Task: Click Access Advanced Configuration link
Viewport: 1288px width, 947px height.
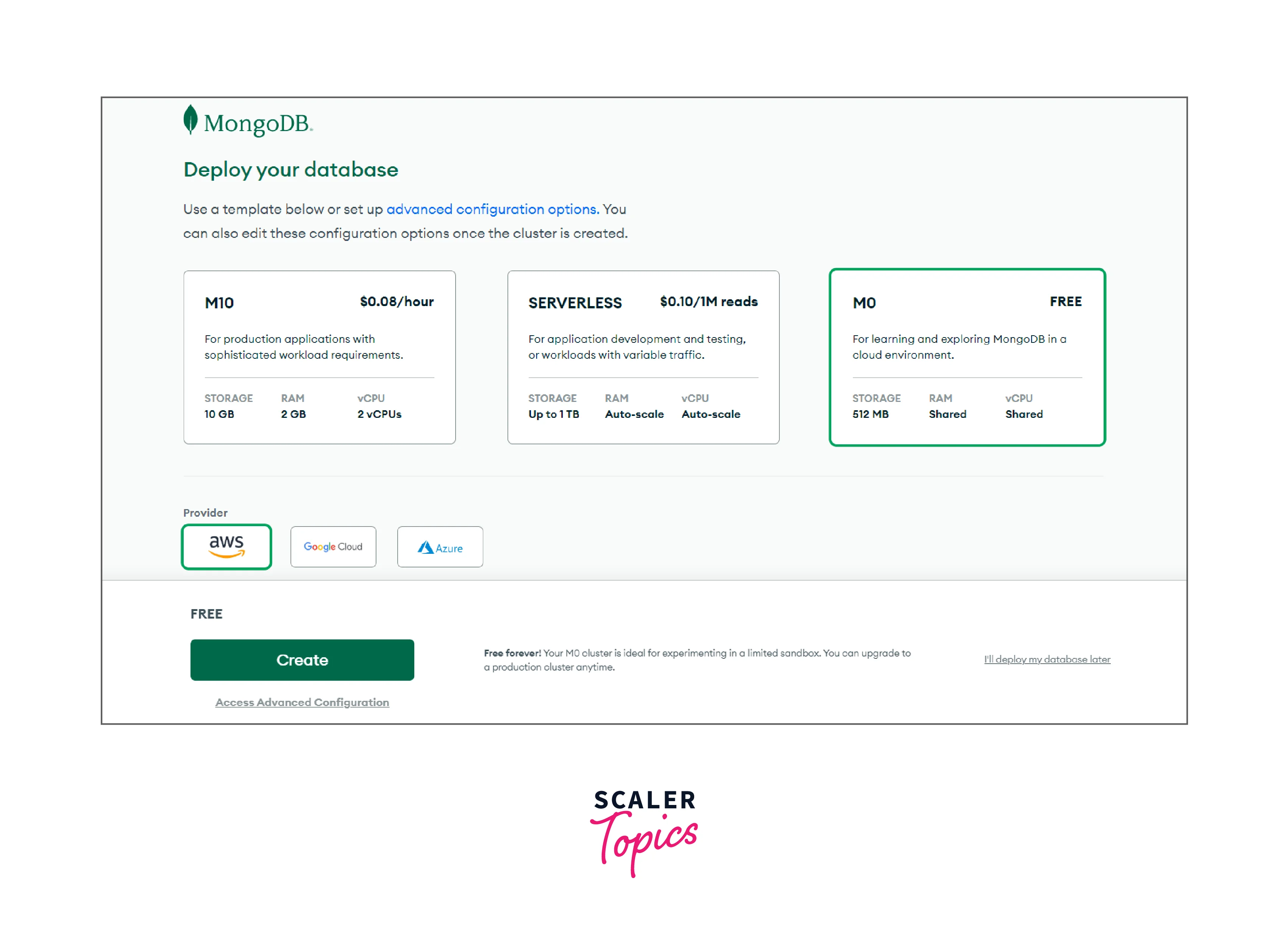Action: (302, 702)
